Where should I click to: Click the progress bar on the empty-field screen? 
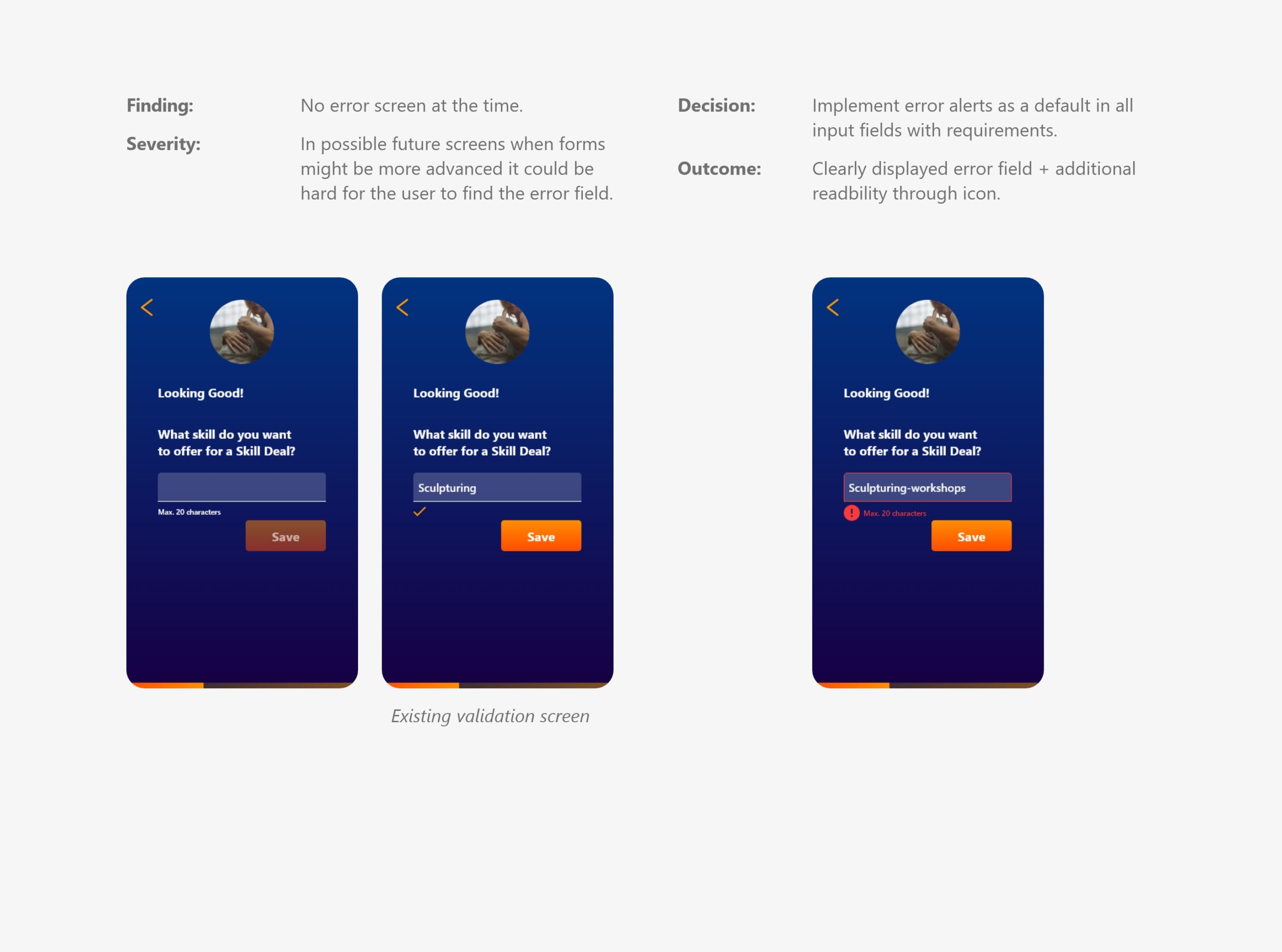(242, 685)
